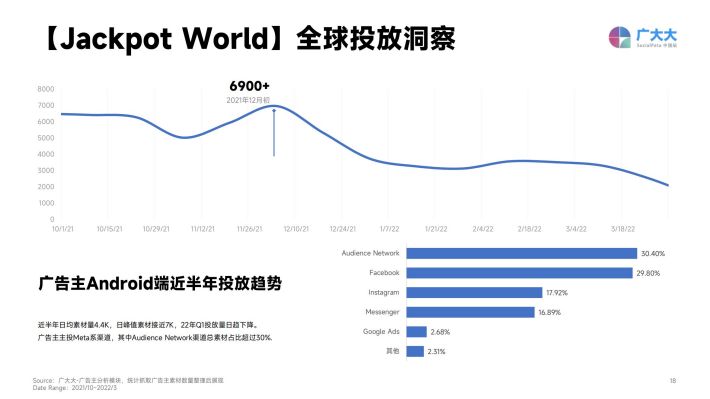Click the 3000 y-axis label

click(x=46, y=170)
